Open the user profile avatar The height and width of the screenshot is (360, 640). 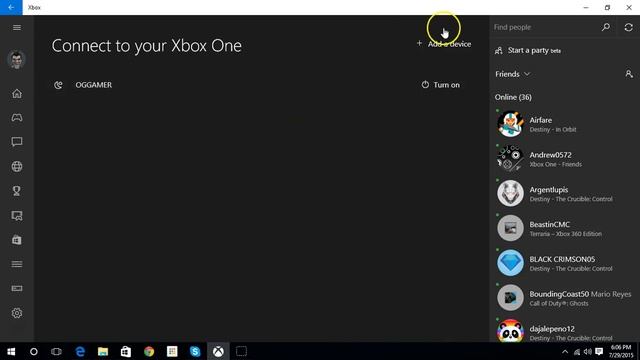click(x=16, y=60)
